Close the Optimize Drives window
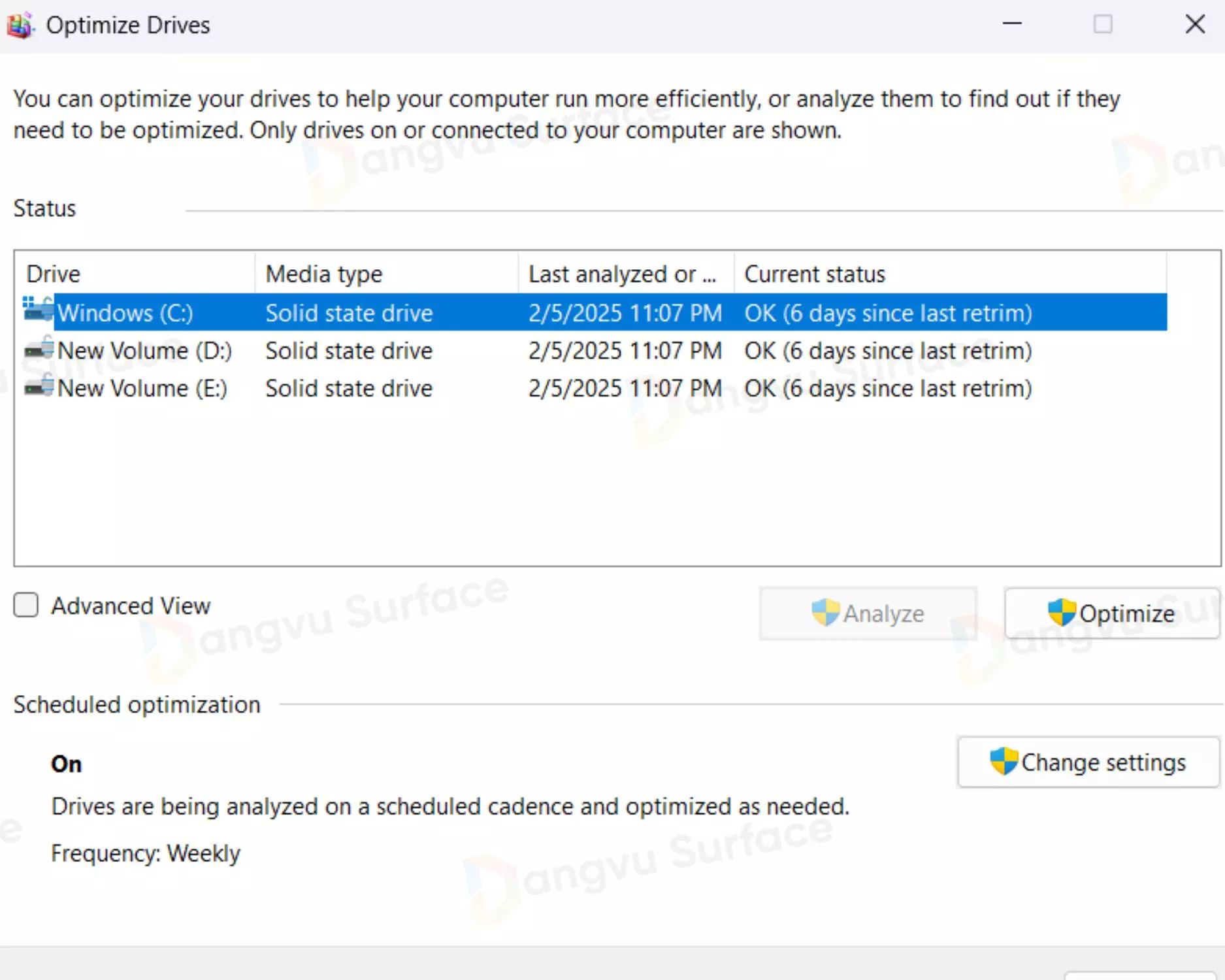 (1195, 24)
